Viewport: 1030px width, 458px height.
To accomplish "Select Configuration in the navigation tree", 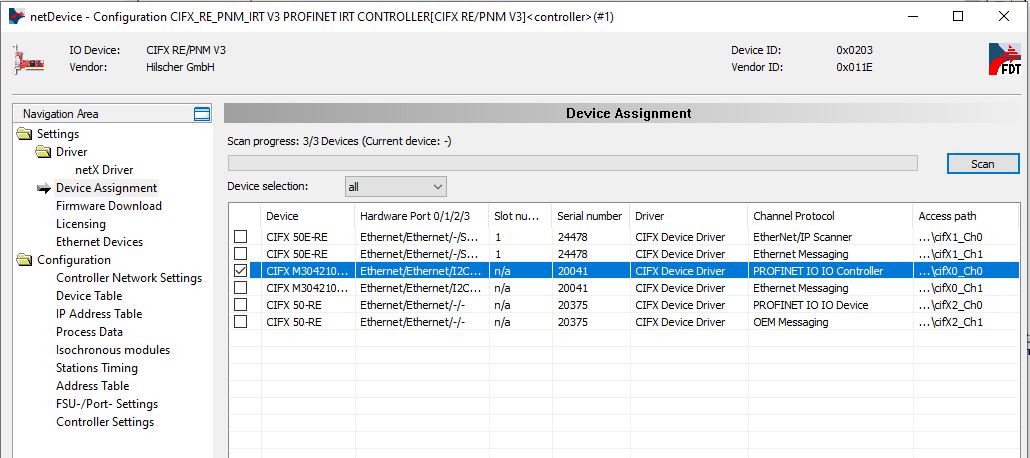I will 74,260.
